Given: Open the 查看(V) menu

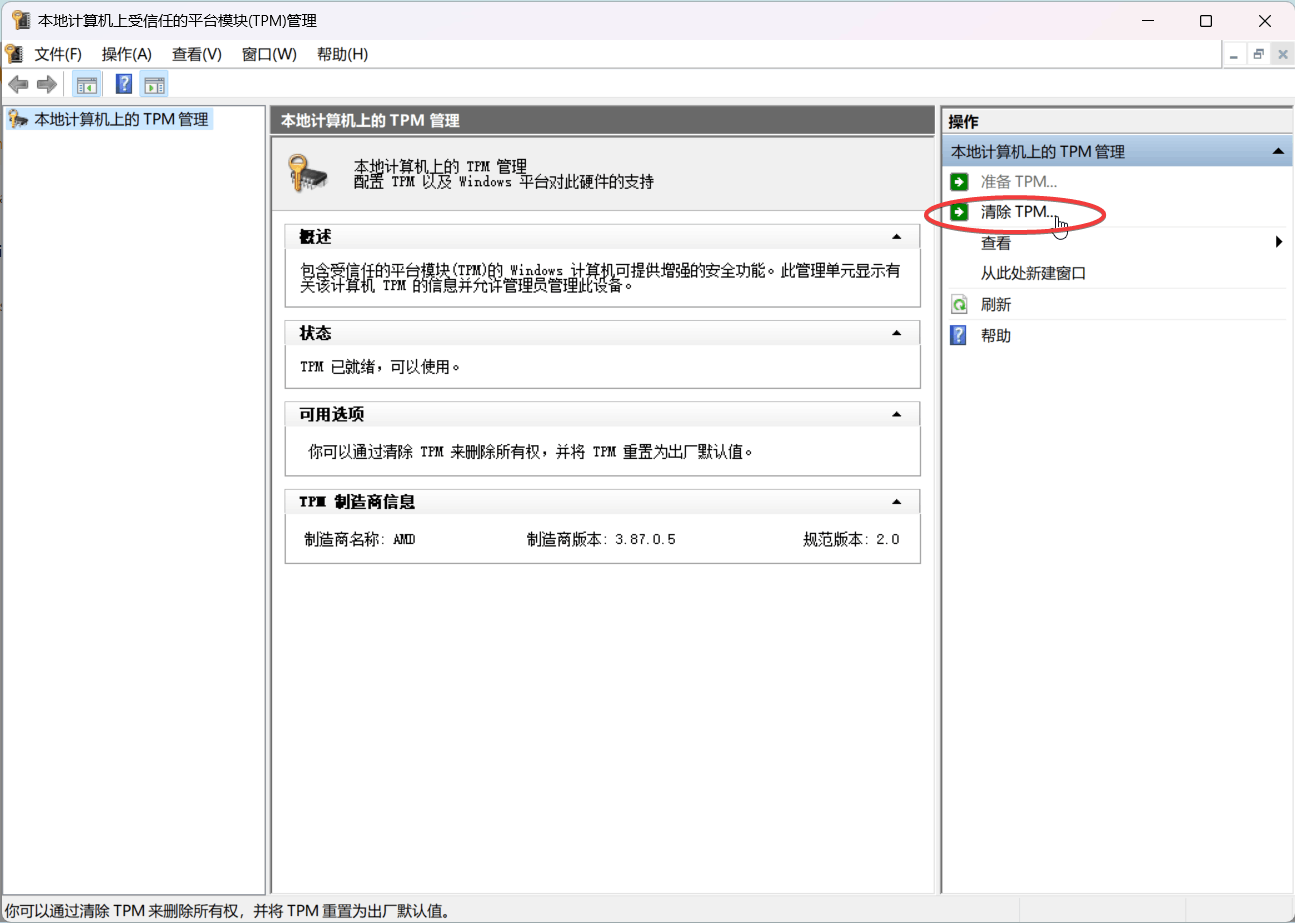Looking at the screenshot, I should pos(197,54).
